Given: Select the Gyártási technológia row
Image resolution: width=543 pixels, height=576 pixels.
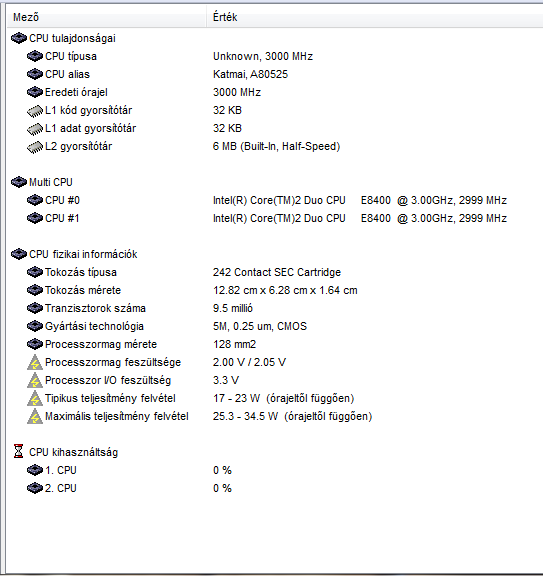Looking at the screenshot, I should [x=275, y=326].
